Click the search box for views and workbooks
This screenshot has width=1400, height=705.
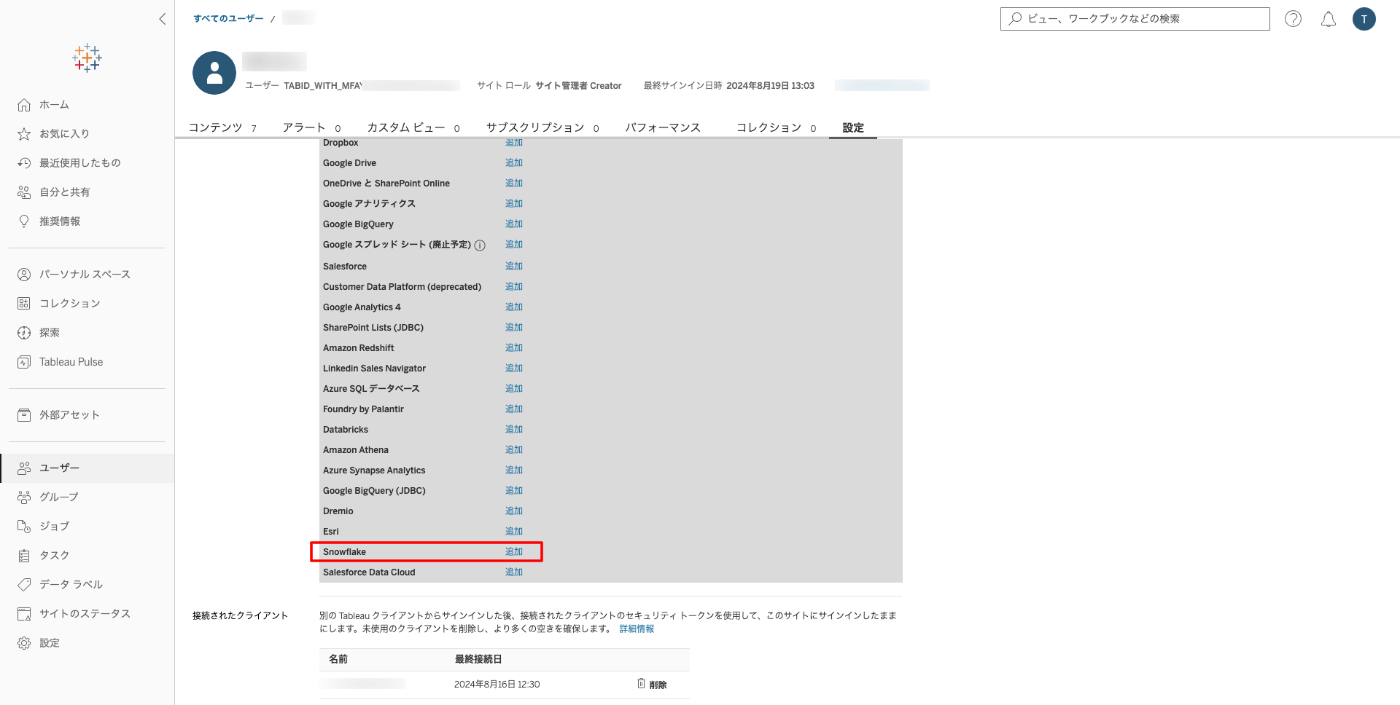(x=1135, y=19)
